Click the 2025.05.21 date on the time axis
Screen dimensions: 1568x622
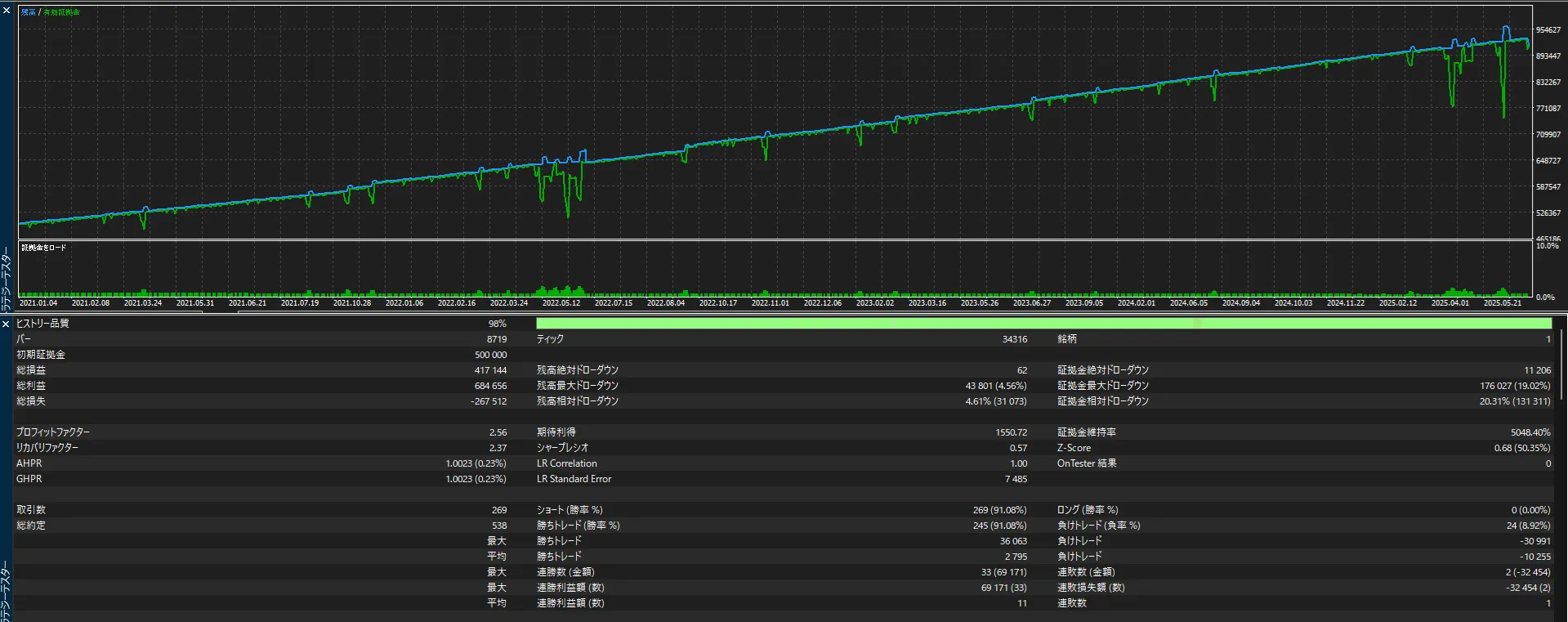tap(1503, 303)
